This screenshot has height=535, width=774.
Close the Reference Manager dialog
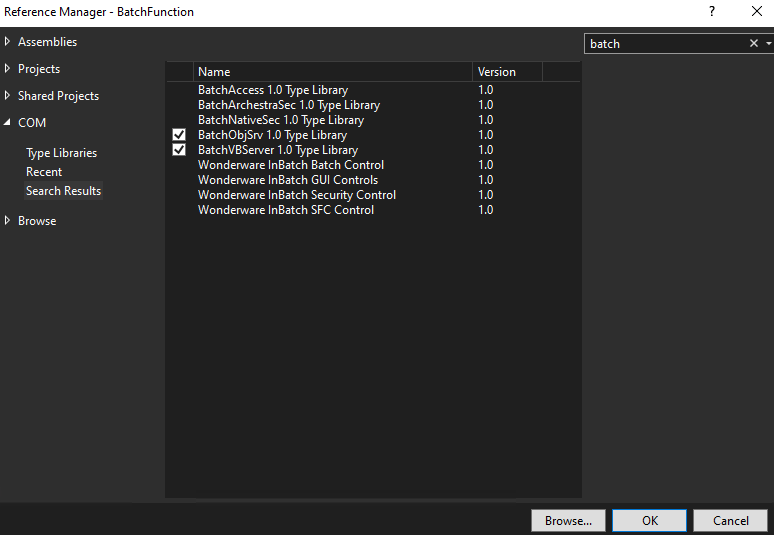[x=757, y=11]
